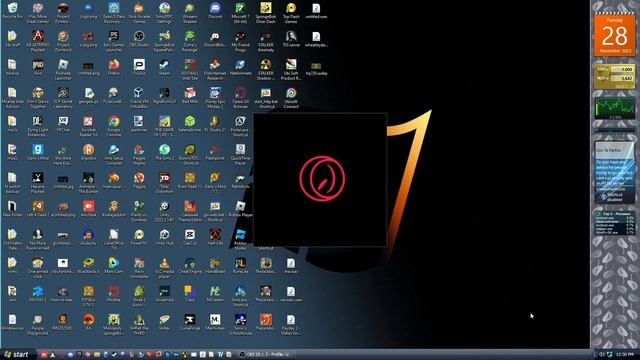Click the Revo Uninstaller icon
This screenshot has height=360, width=640.
(139, 267)
